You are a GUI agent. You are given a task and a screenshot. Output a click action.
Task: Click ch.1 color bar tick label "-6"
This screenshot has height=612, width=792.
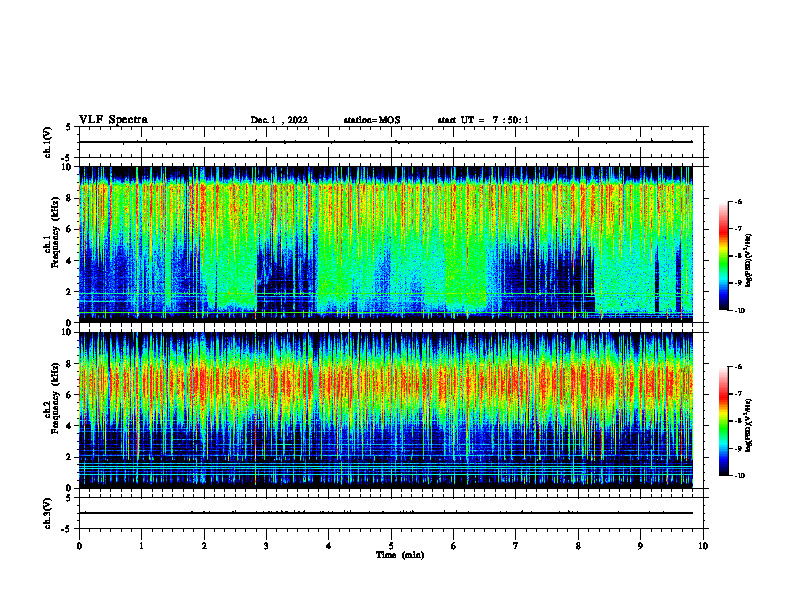738,202
